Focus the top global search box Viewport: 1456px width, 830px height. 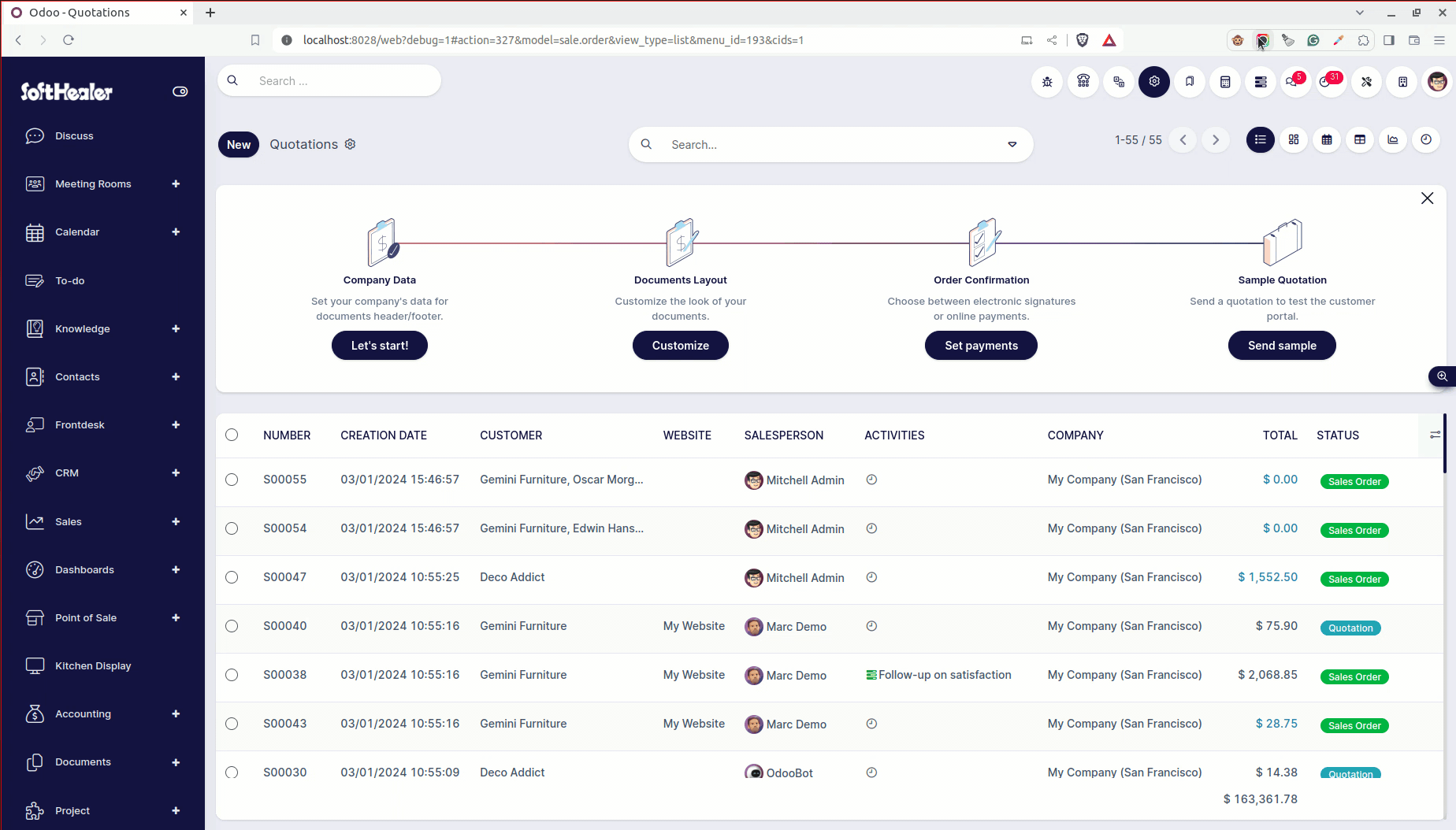click(329, 80)
